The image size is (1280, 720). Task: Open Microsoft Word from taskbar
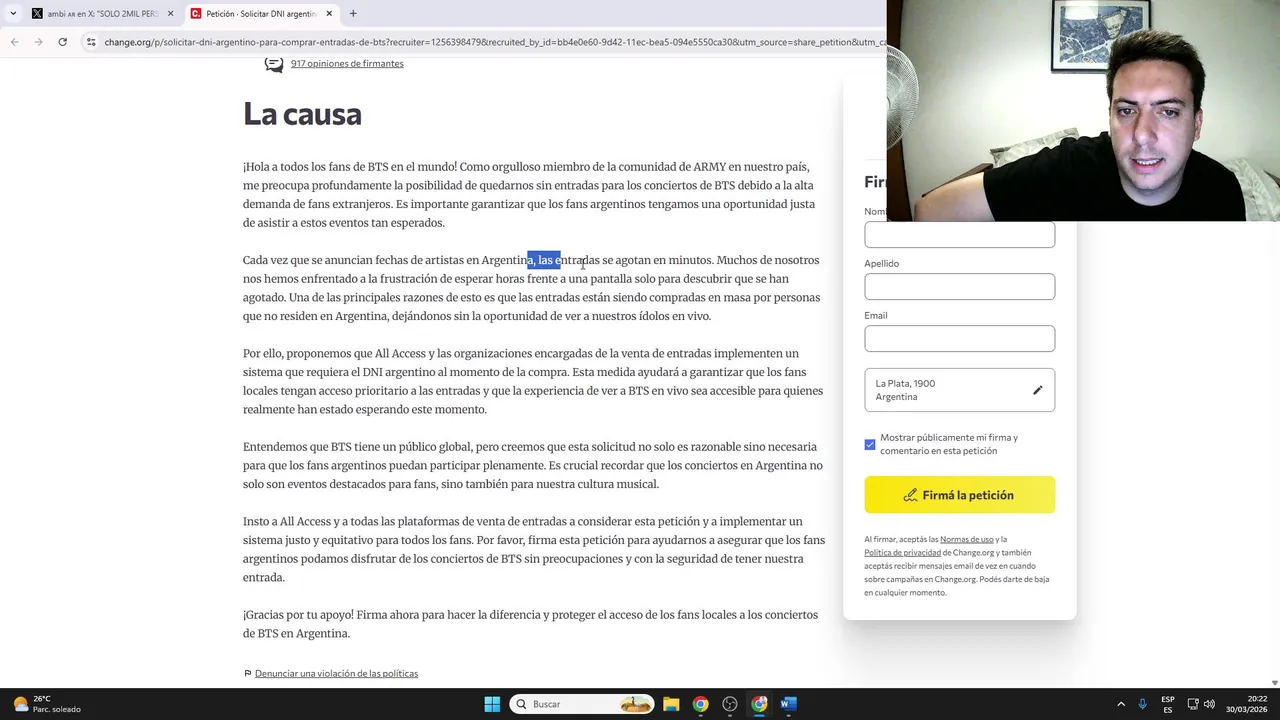point(788,704)
